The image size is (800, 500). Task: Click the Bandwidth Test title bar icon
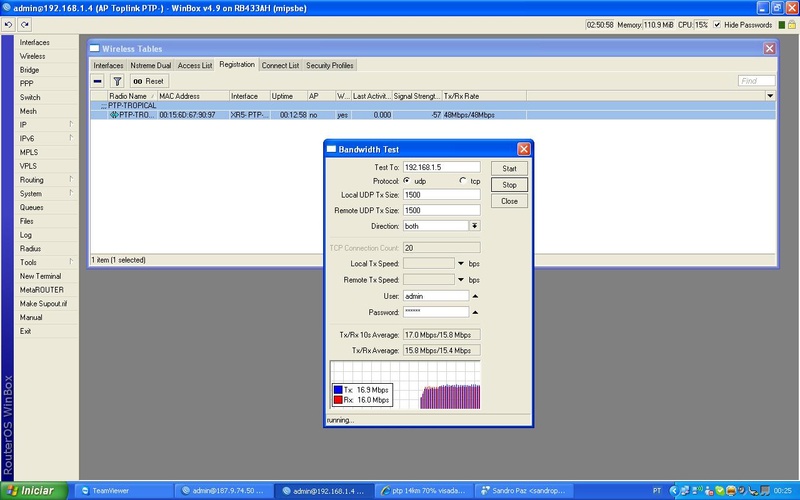332,149
